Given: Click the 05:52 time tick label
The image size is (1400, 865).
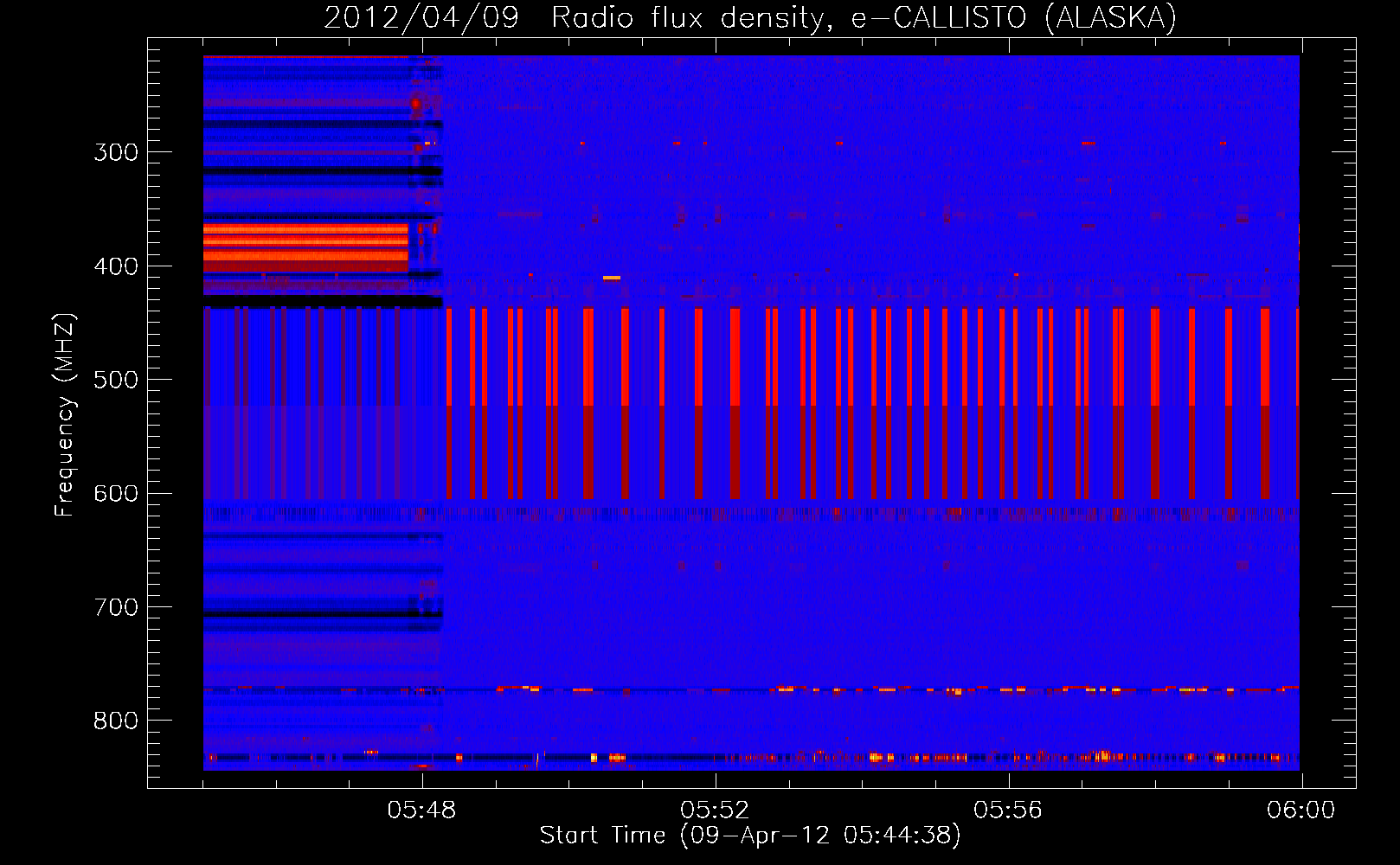Looking at the screenshot, I should [x=715, y=811].
